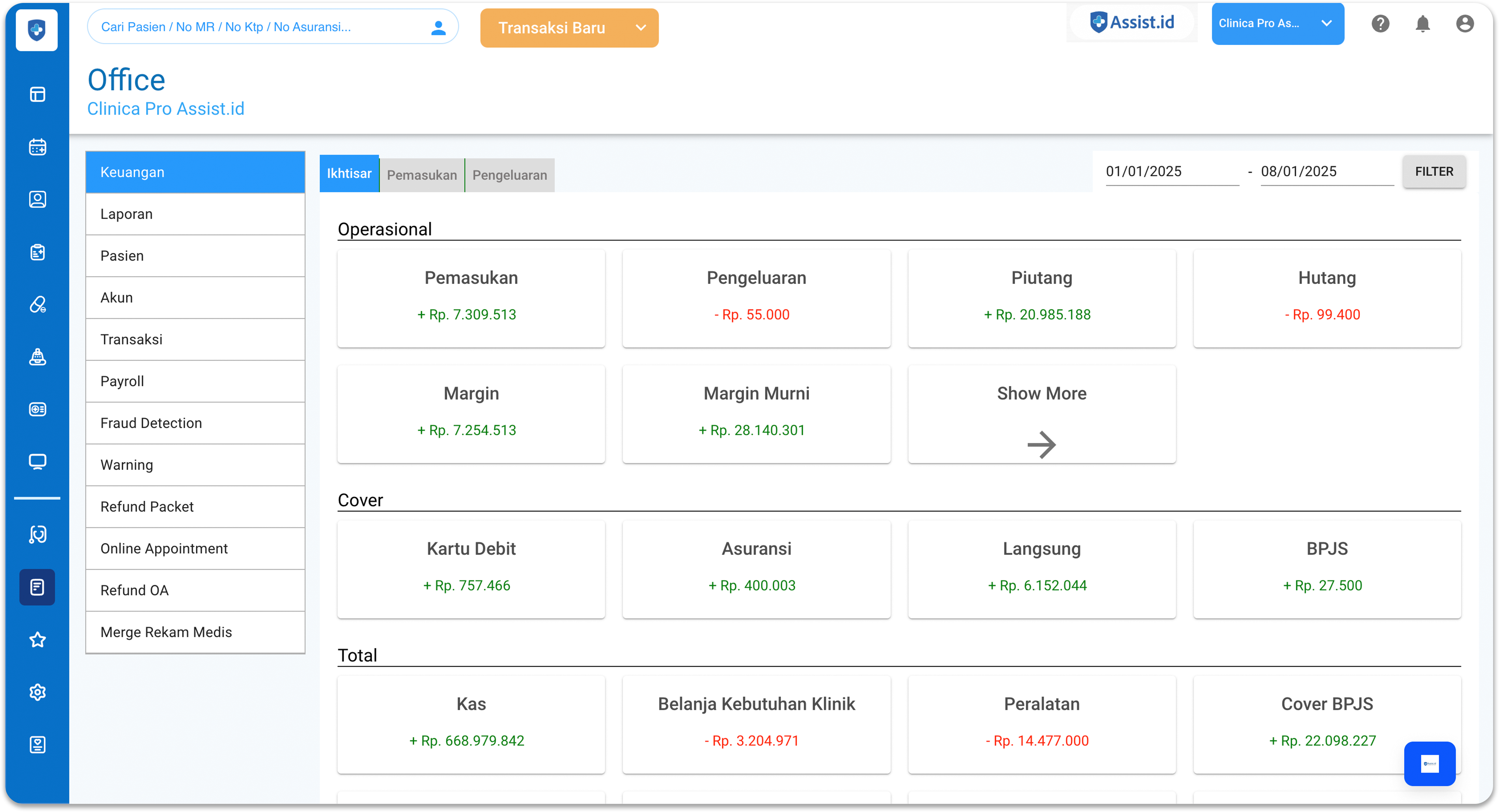Open the medical clipboard sidebar icon
Image resolution: width=1499 pixels, height=812 pixels.
tap(37, 252)
